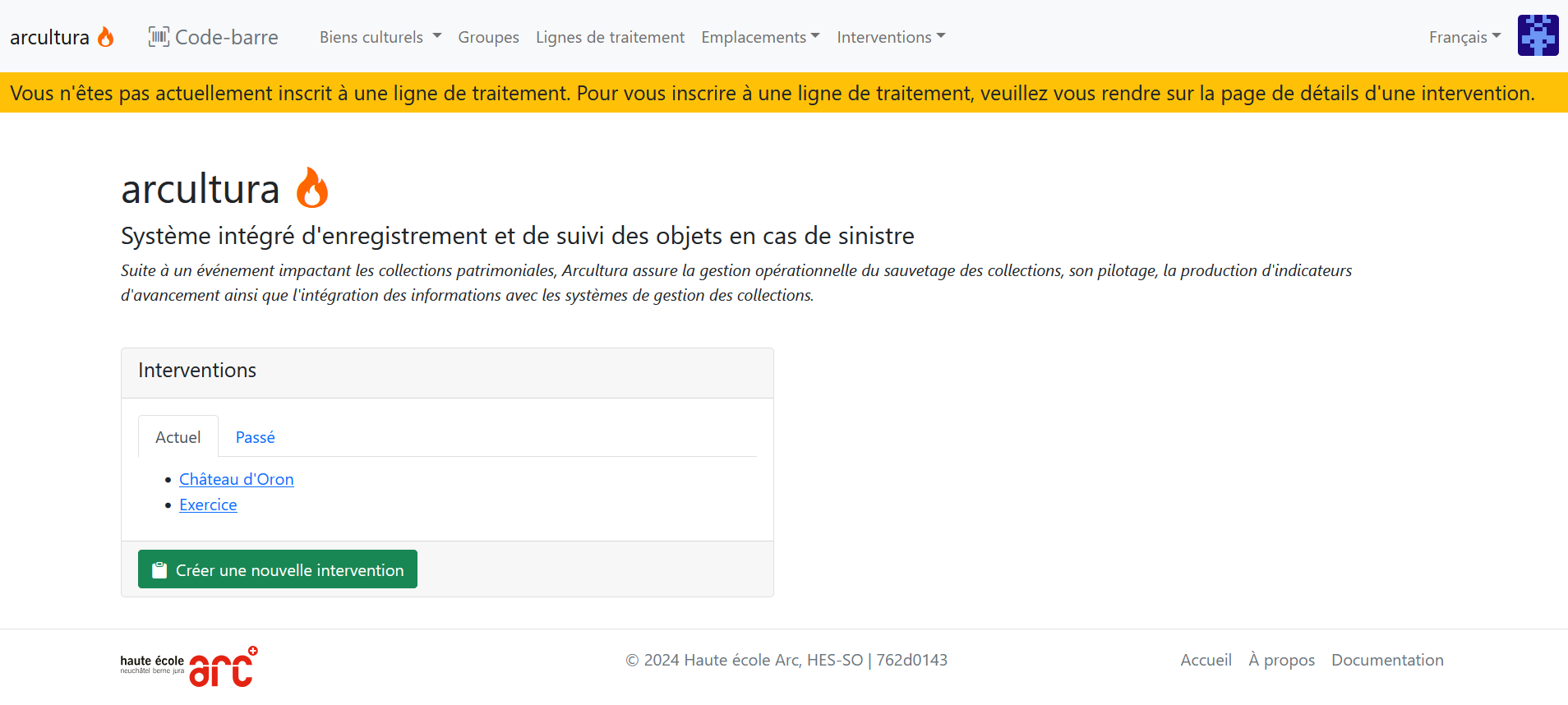This screenshot has width=1568, height=705.
Task: Select the Actuel tab
Action: [178, 436]
